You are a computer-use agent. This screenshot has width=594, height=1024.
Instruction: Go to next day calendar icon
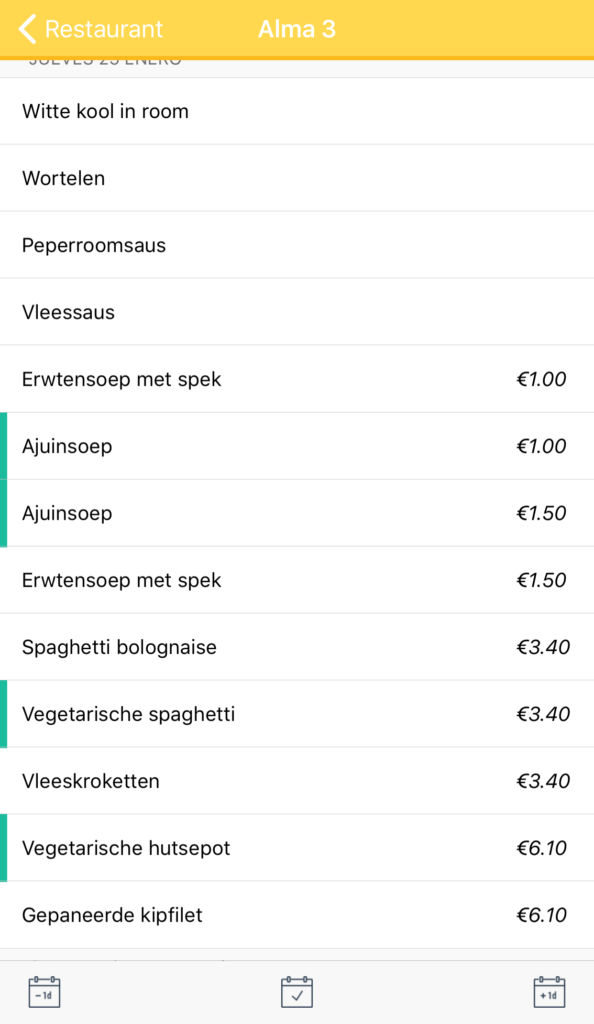tap(549, 991)
